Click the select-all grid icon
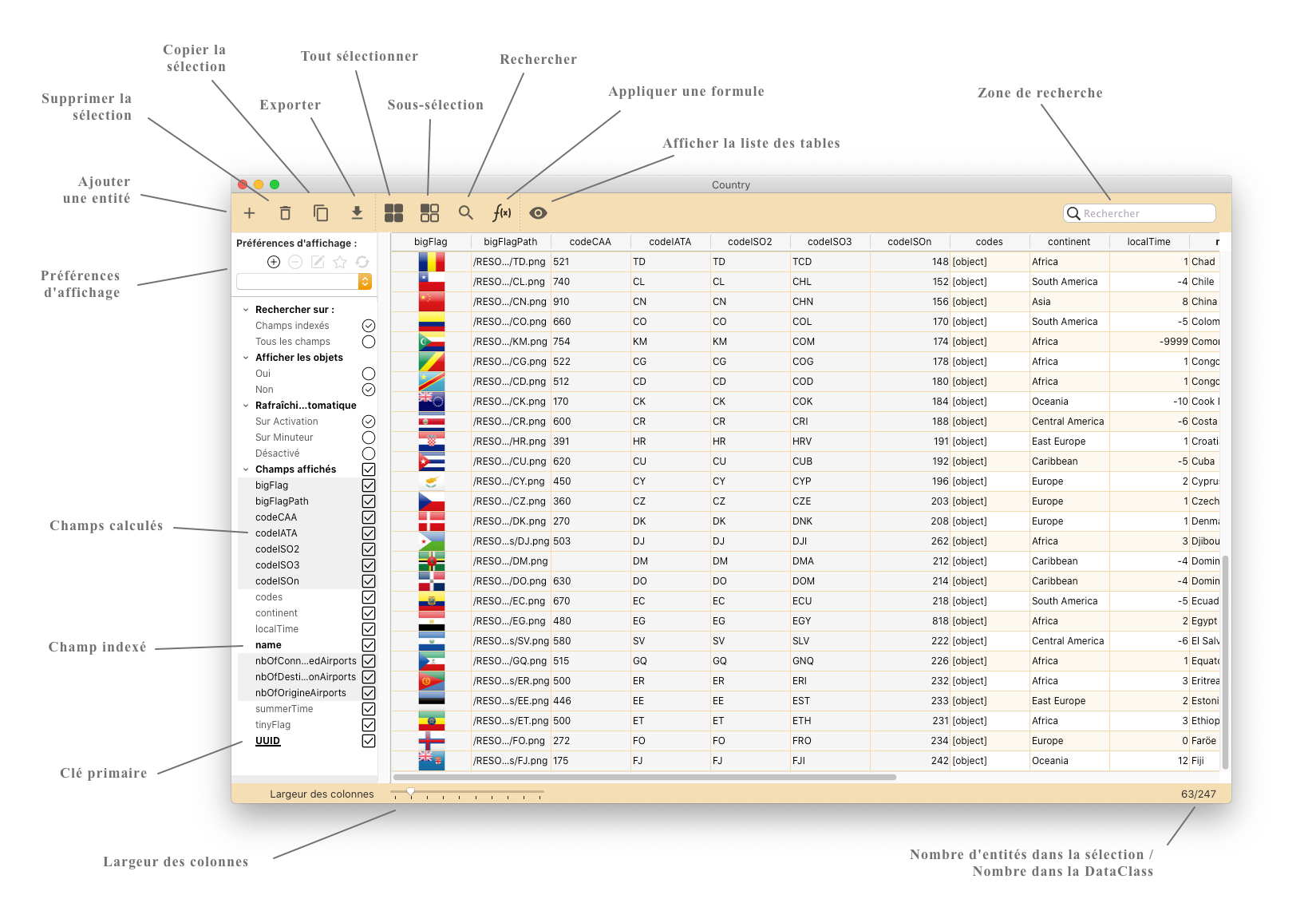The width and height of the screenshot is (1316, 903). coord(394,213)
